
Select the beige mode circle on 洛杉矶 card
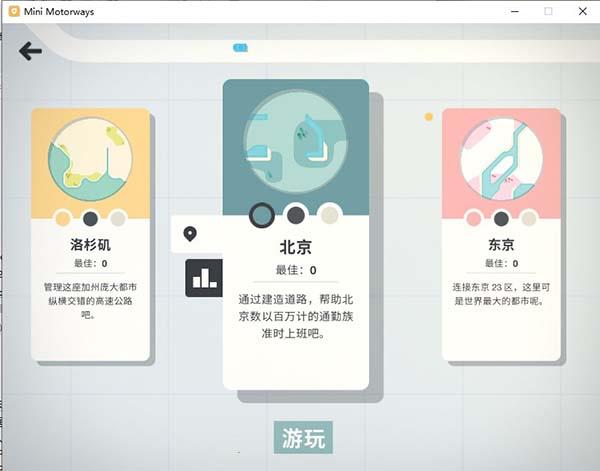click(117, 219)
